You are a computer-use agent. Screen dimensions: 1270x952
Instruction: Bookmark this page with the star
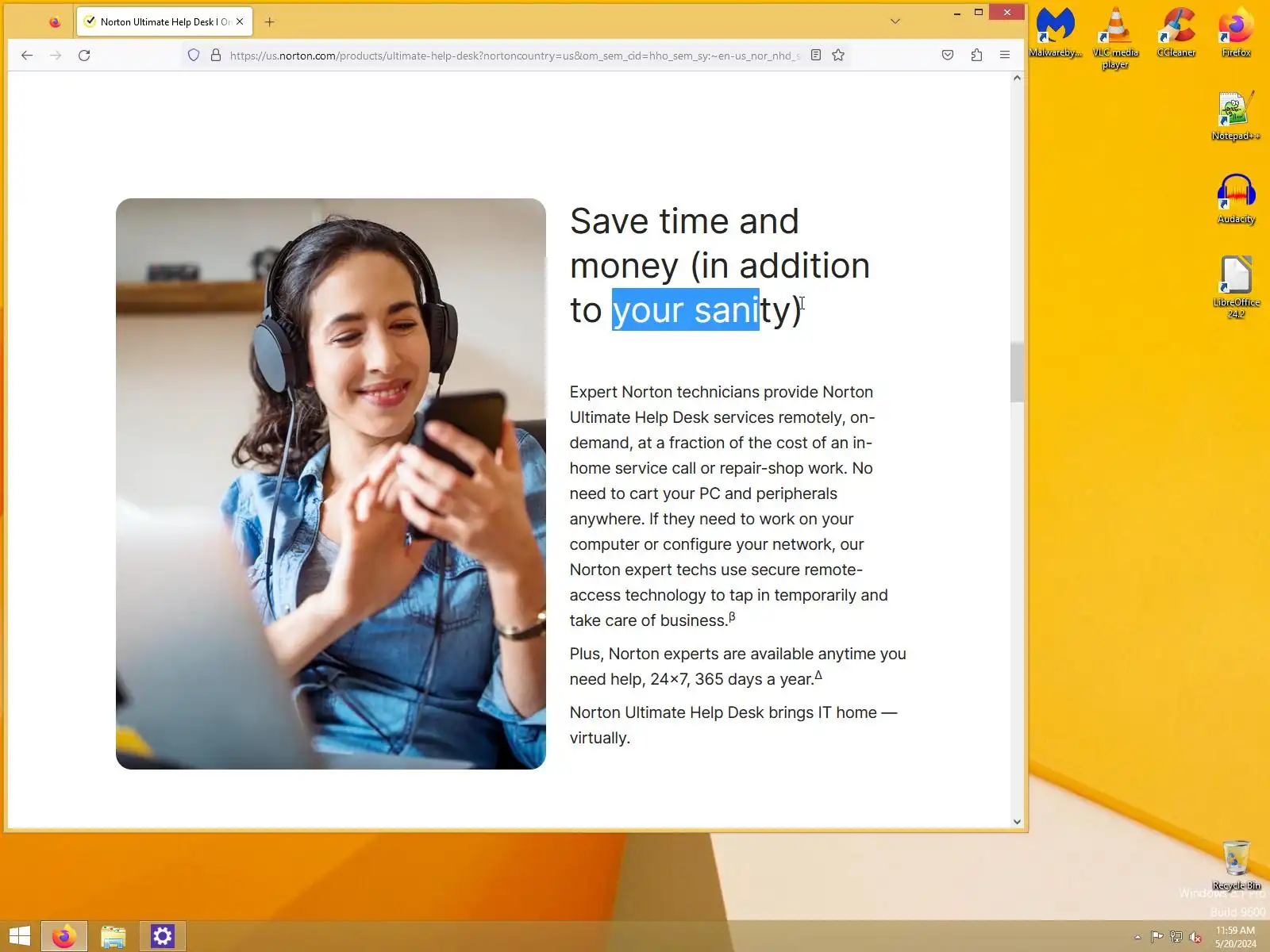[838, 56]
